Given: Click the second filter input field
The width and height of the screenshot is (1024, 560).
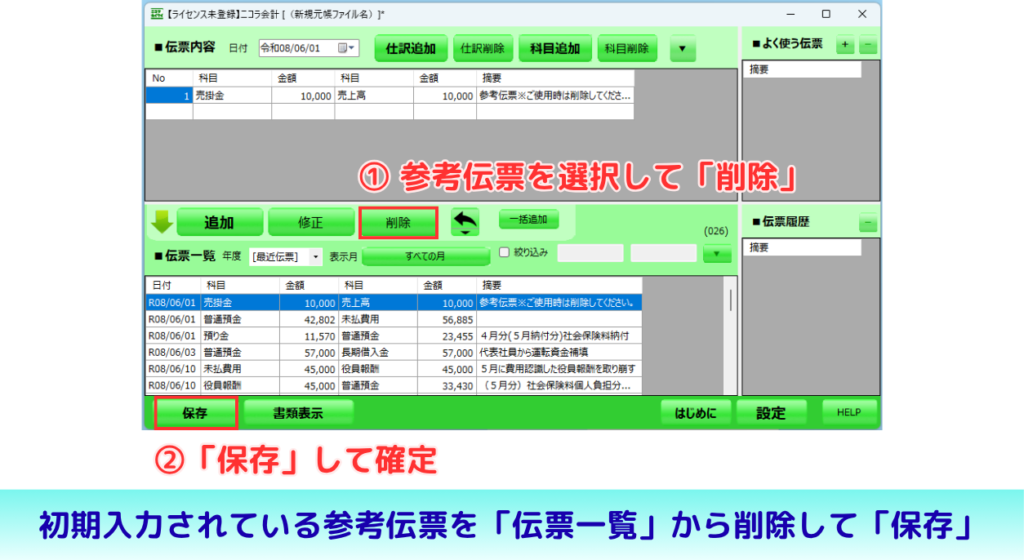Looking at the screenshot, I should (x=664, y=253).
